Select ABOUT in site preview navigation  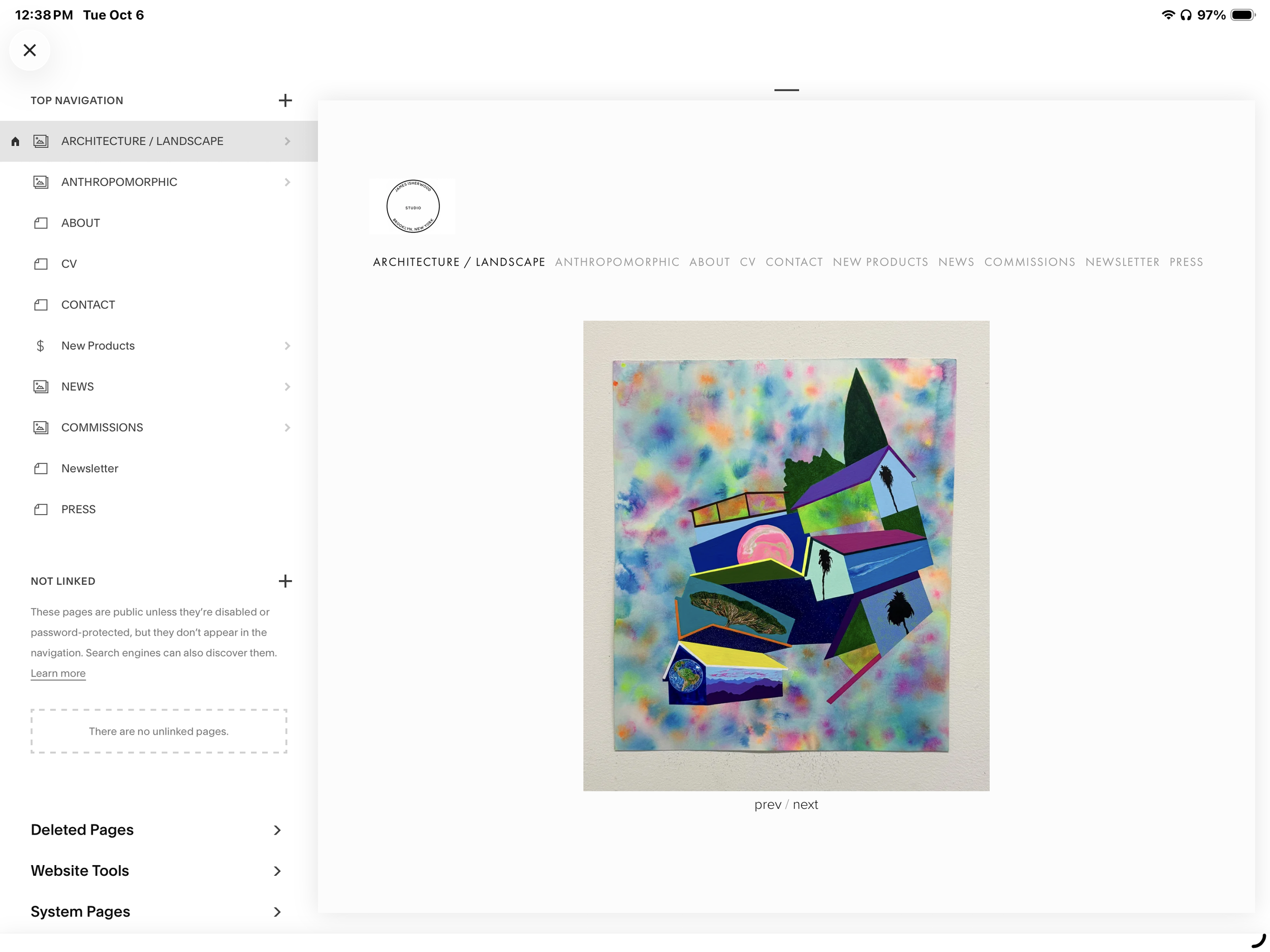click(710, 262)
